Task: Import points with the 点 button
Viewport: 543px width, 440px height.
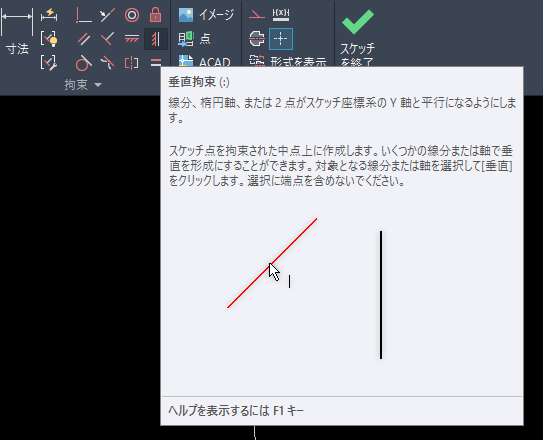Action: pyautogui.click(x=195, y=39)
